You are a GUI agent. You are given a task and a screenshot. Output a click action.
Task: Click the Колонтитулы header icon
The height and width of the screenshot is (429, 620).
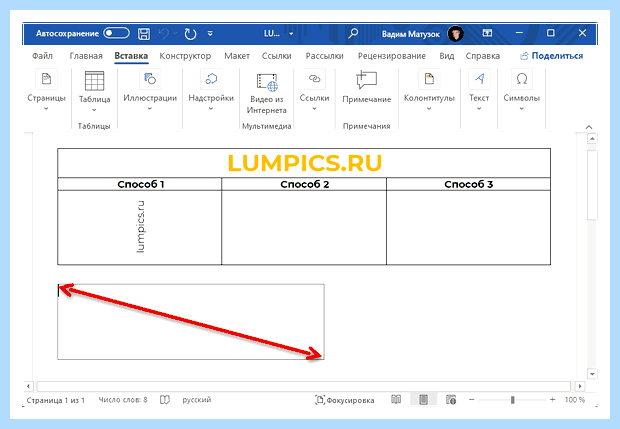(x=429, y=79)
